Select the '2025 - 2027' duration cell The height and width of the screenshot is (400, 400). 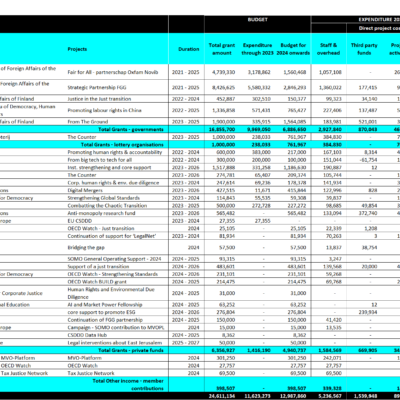tap(186, 343)
